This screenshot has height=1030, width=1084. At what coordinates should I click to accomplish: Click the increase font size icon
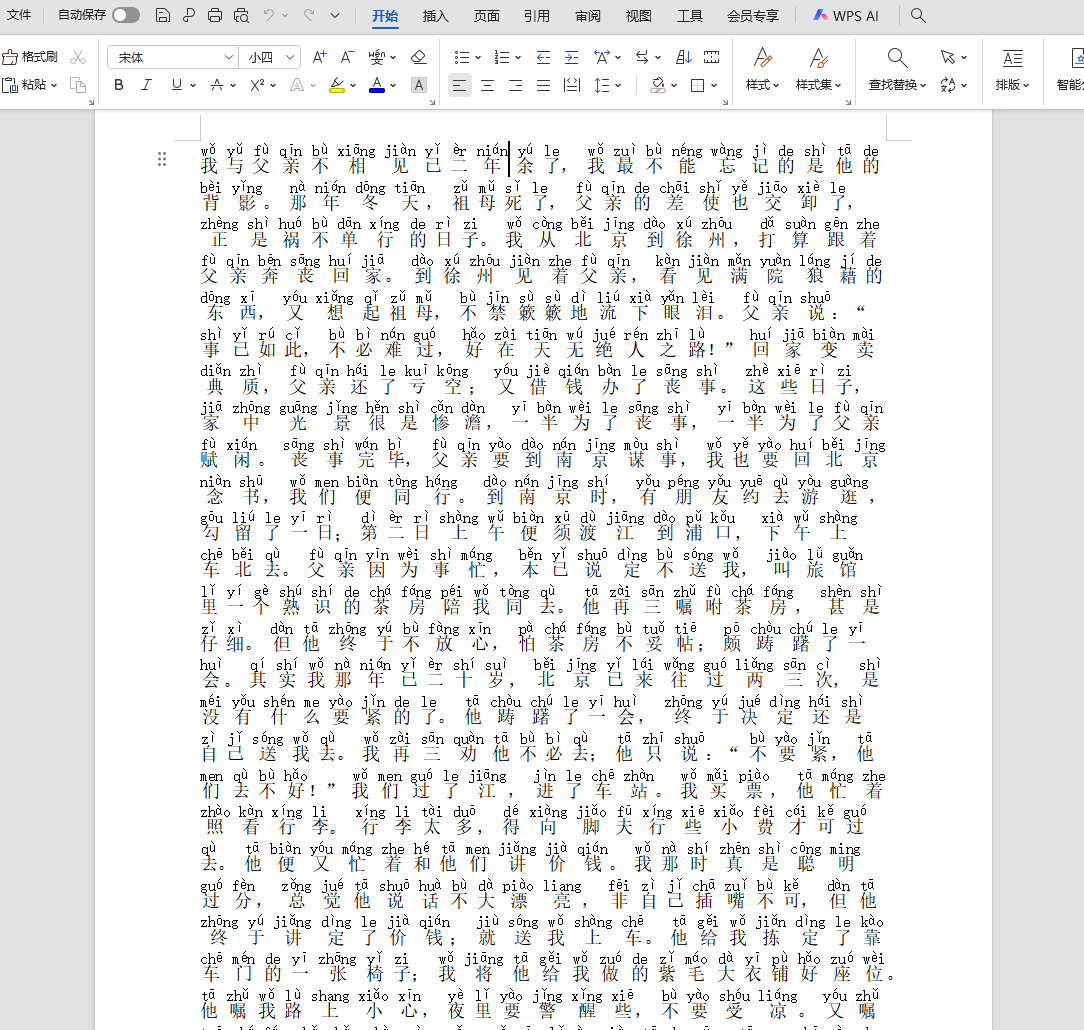[319, 57]
